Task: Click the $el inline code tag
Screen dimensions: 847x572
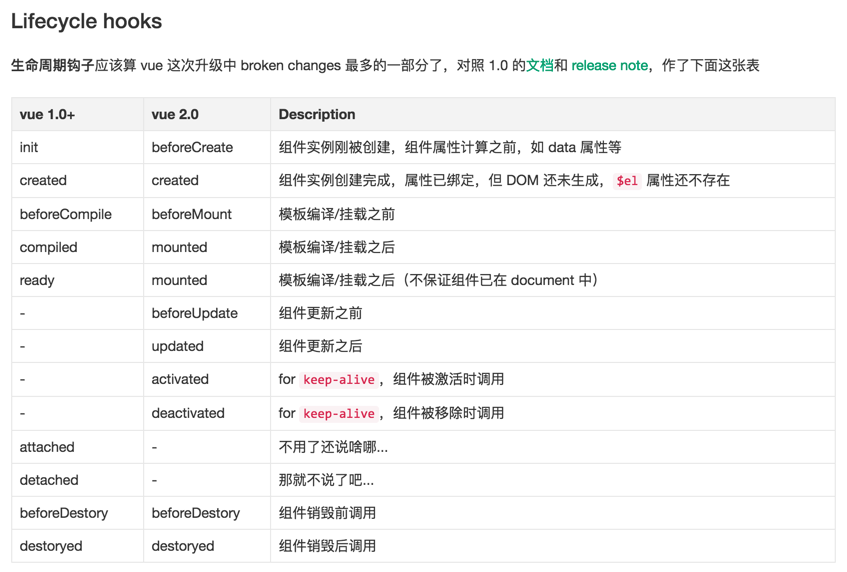Action: (627, 181)
